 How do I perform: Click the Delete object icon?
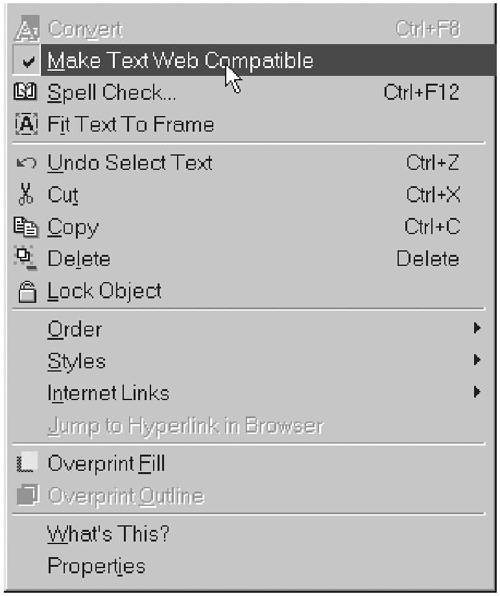tap(26, 258)
